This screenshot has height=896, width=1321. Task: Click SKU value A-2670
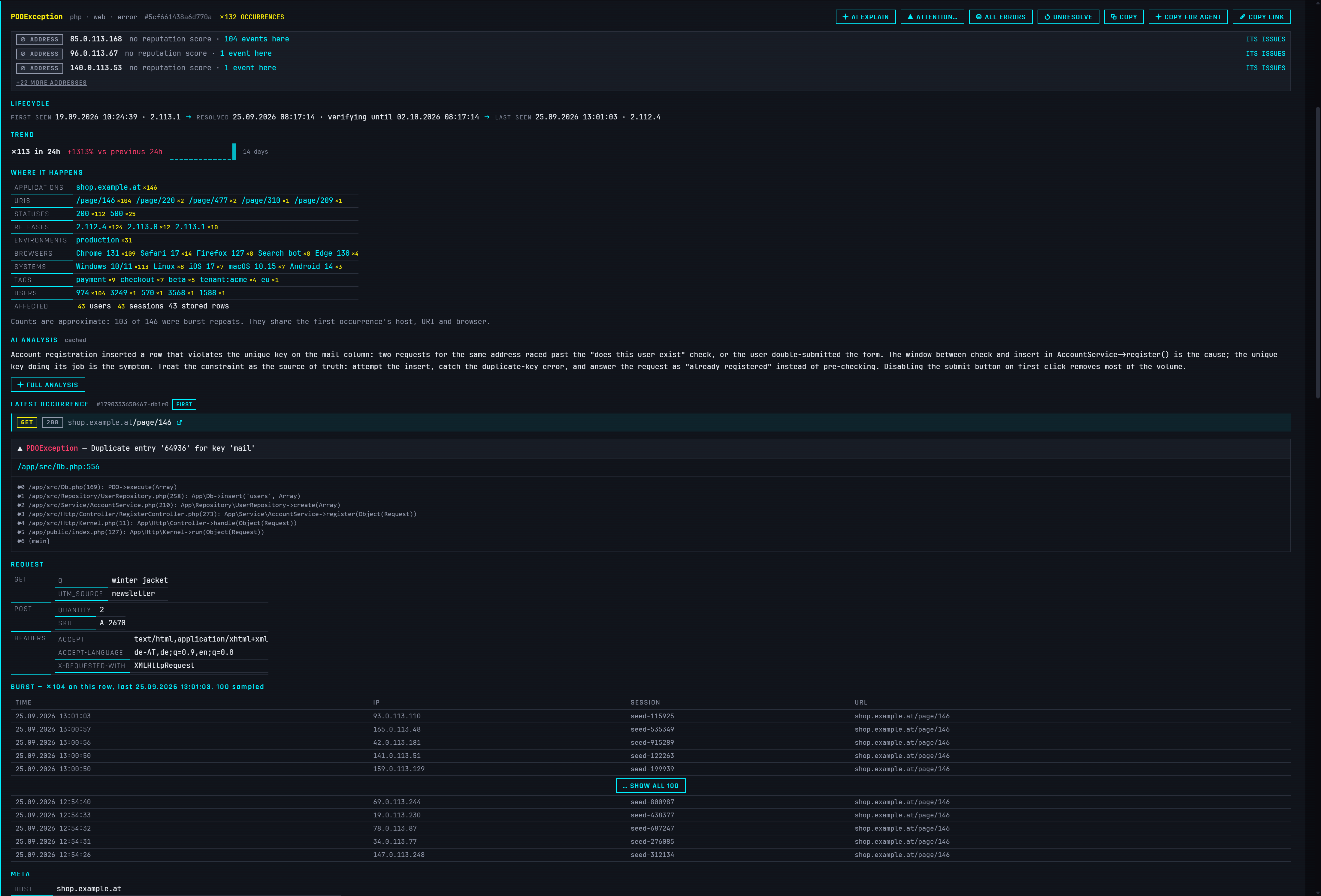tap(113, 623)
